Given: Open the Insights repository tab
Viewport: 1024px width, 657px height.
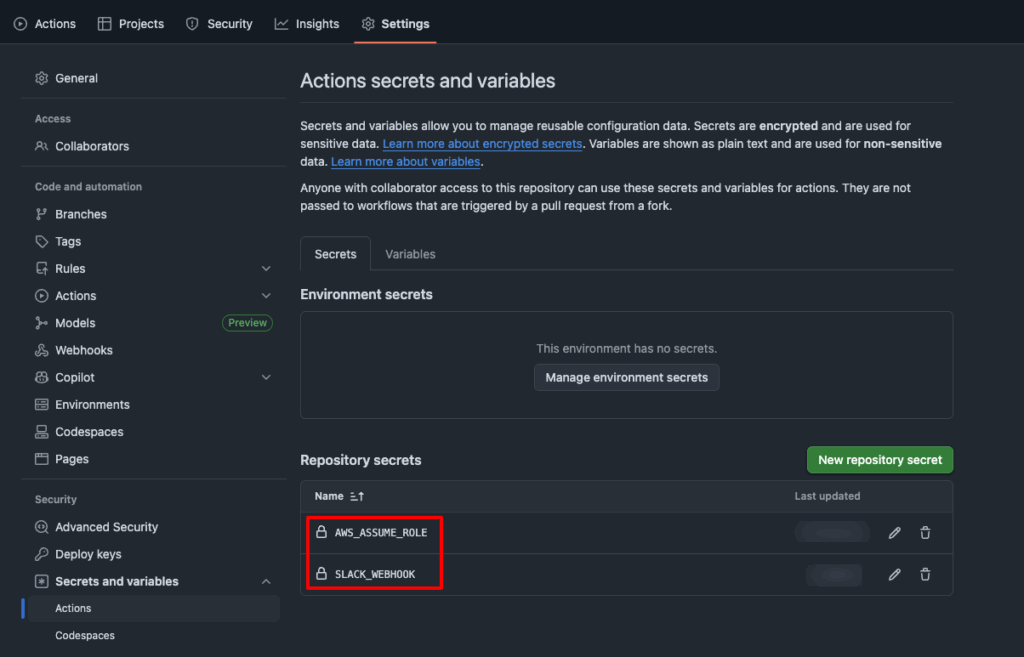Looking at the screenshot, I should click(x=307, y=24).
